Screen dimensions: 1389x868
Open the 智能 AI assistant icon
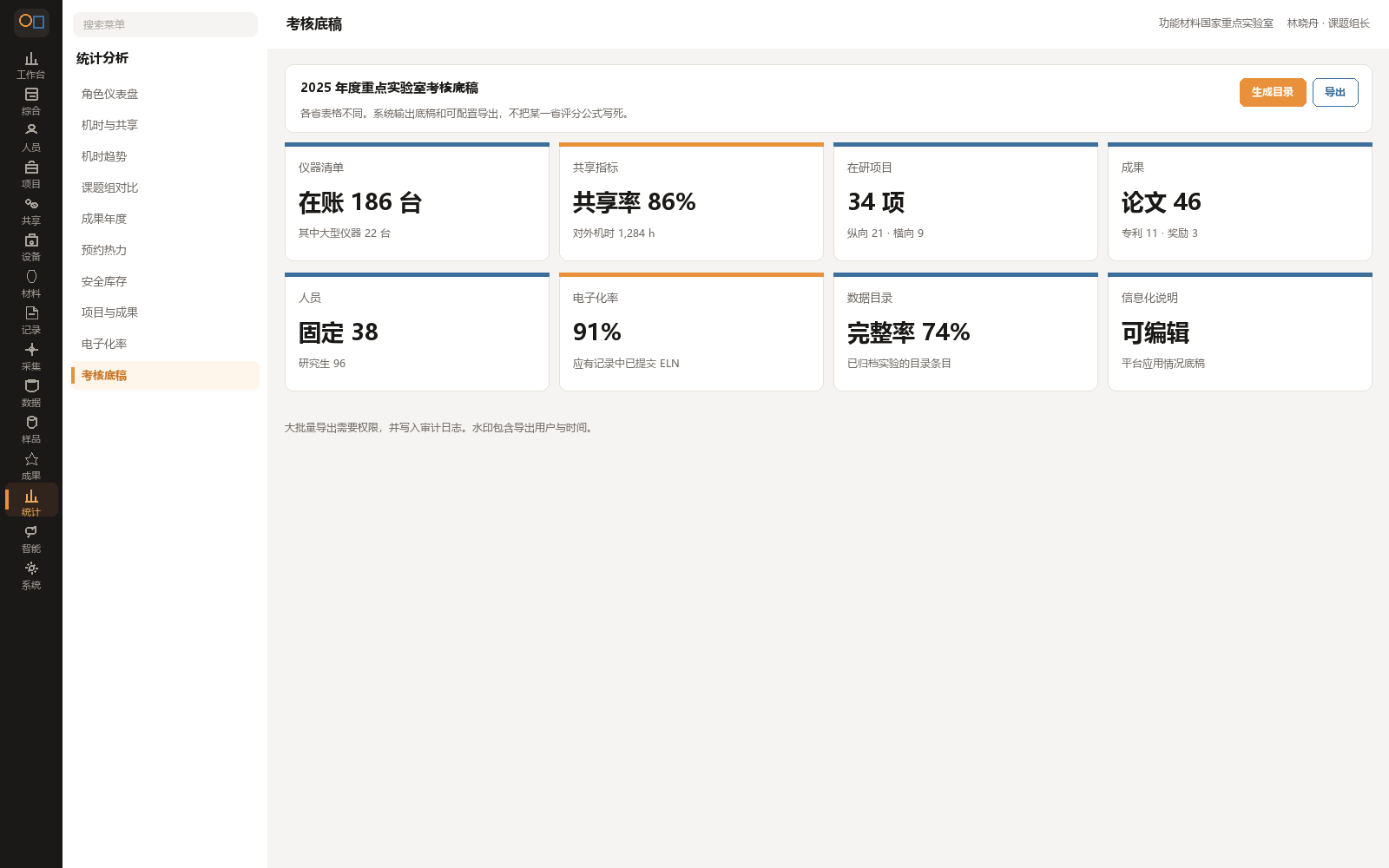click(x=31, y=540)
